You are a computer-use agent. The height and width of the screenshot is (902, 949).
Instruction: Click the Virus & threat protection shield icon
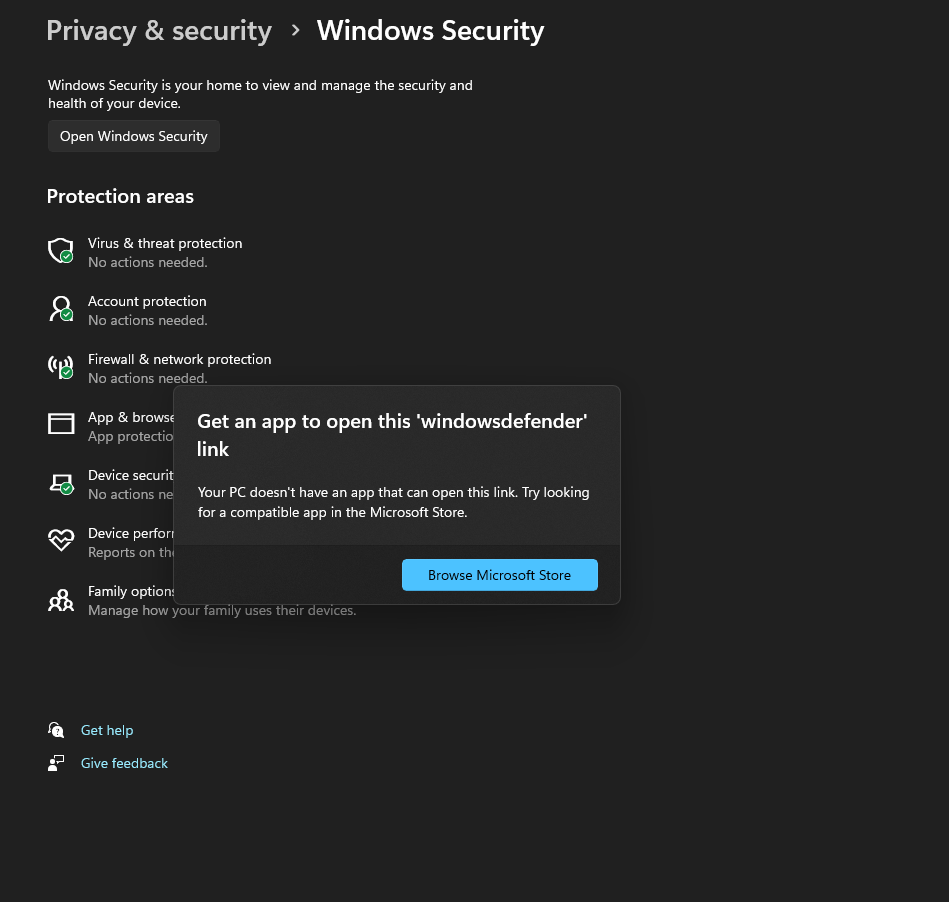click(61, 251)
